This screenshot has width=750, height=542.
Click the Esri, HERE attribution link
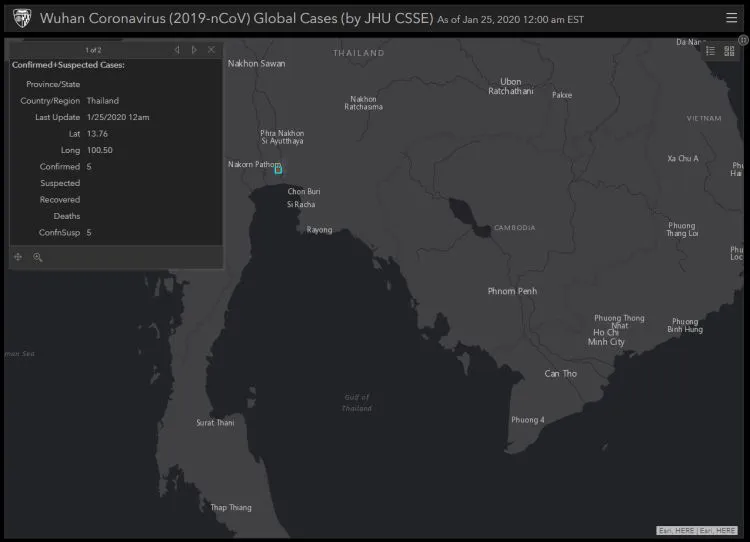tap(697, 530)
